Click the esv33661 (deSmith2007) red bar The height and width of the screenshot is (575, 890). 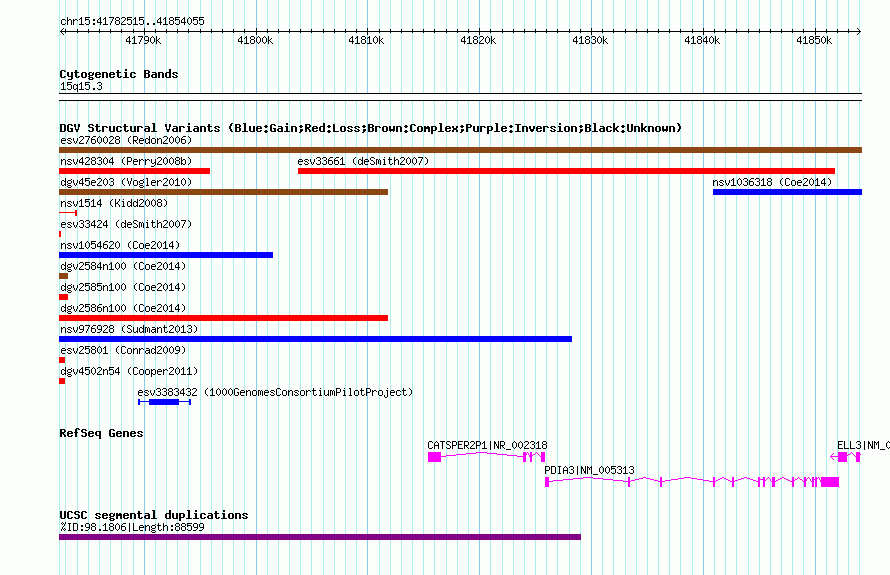566,171
